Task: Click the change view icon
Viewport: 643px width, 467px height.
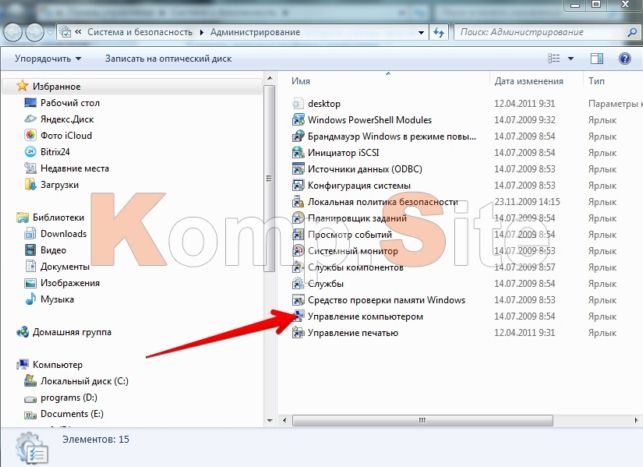Action: [x=554, y=59]
